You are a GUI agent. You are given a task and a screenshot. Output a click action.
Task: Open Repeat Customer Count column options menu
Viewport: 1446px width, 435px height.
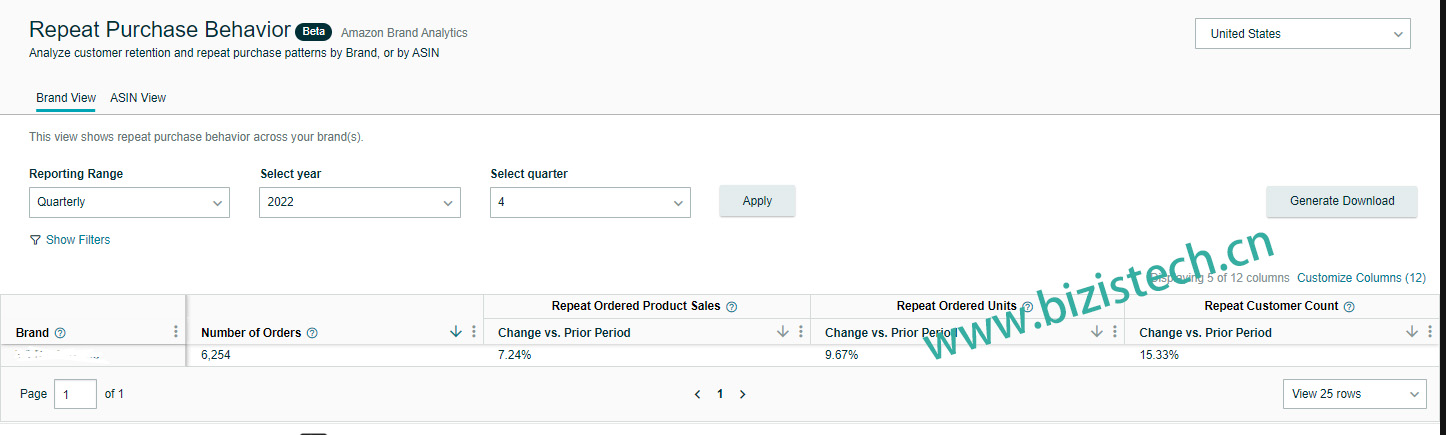tap(1430, 332)
